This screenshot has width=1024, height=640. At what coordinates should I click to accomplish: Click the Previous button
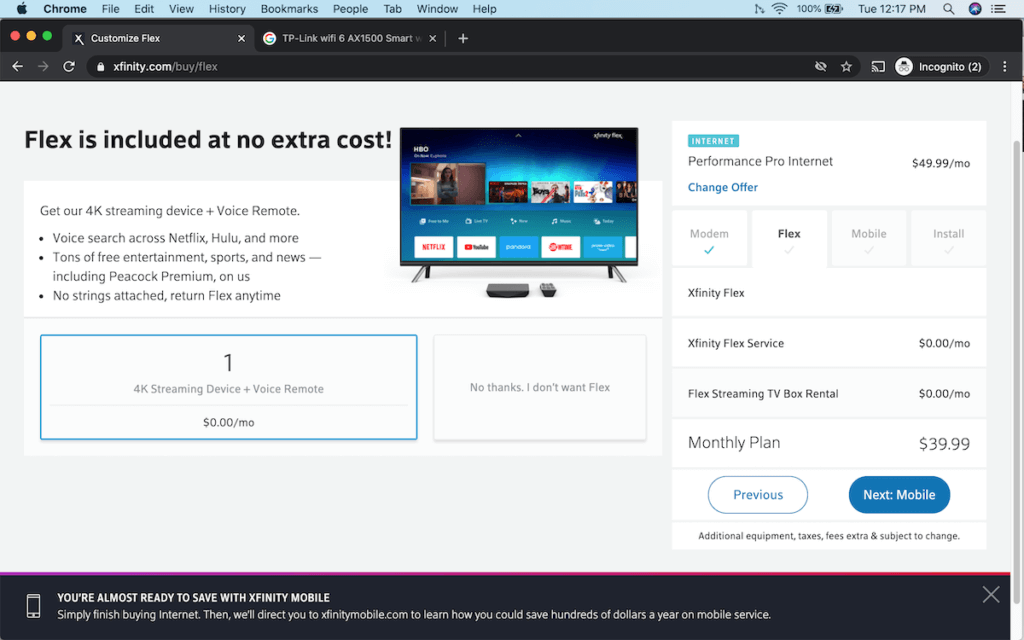tap(758, 495)
